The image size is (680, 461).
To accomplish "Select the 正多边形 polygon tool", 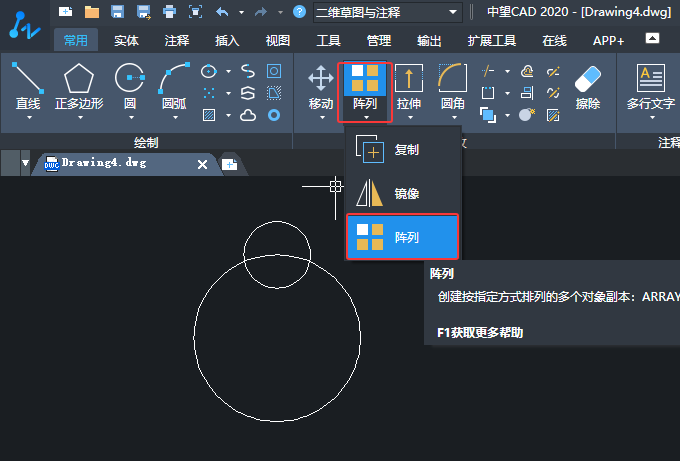I will point(79,85).
